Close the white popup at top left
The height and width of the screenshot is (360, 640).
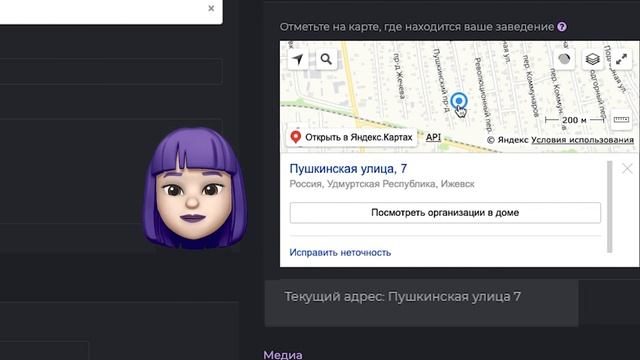[211, 8]
